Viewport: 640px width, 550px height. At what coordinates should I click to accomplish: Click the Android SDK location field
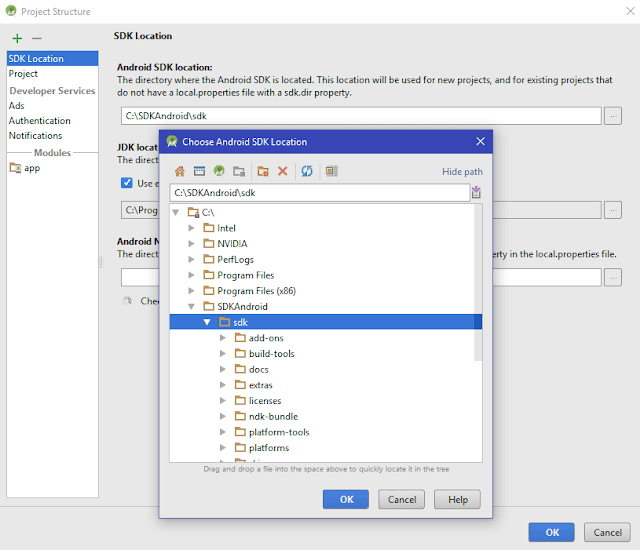[361, 116]
